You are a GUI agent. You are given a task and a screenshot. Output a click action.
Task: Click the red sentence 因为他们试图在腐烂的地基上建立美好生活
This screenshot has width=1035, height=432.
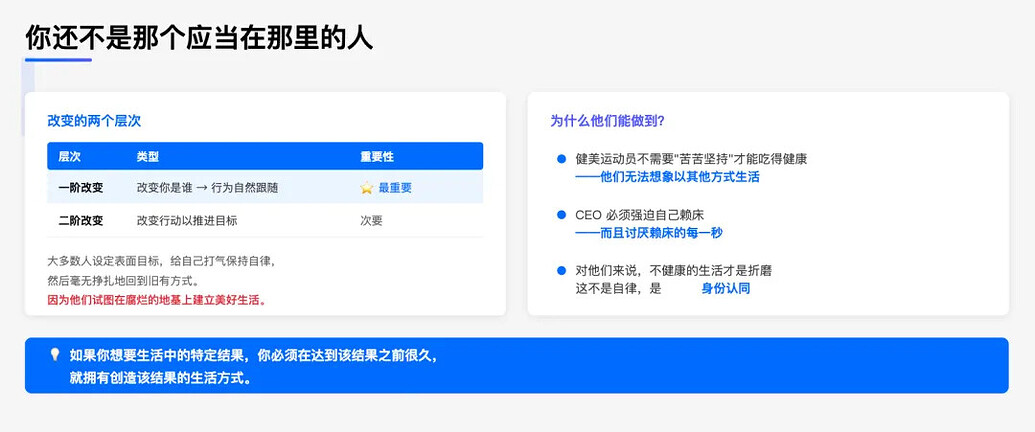(156, 300)
